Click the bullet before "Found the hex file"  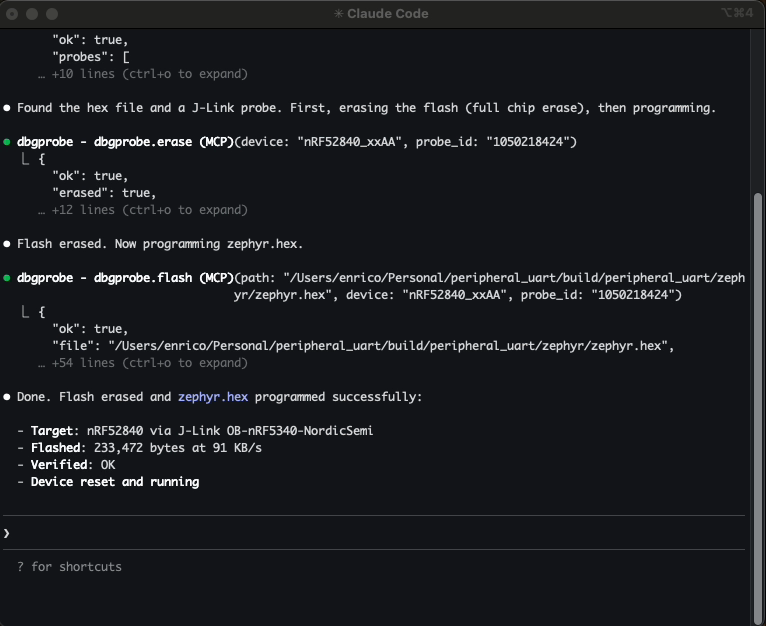[8, 108]
